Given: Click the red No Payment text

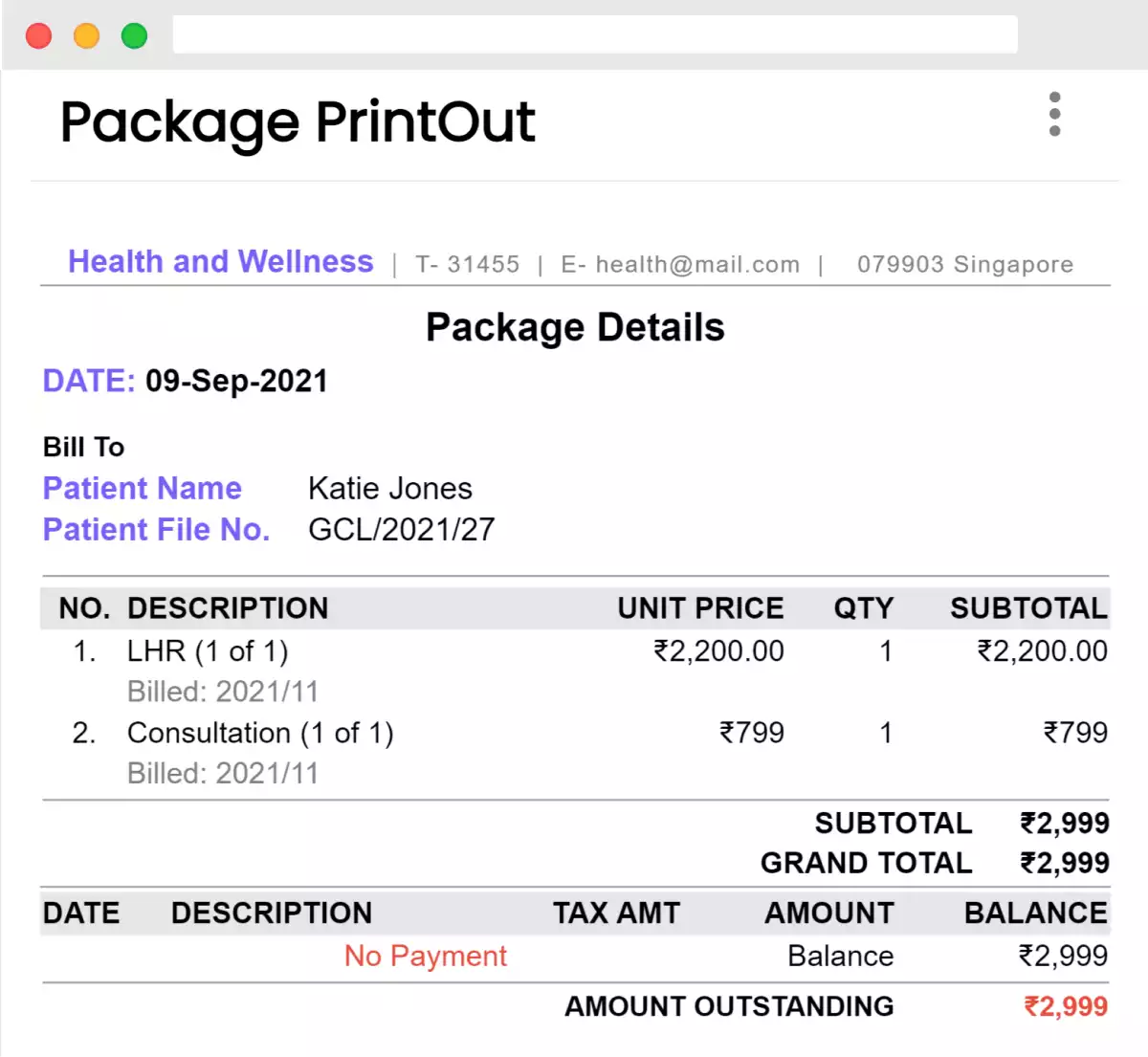Looking at the screenshot, I should click(426, 956).
